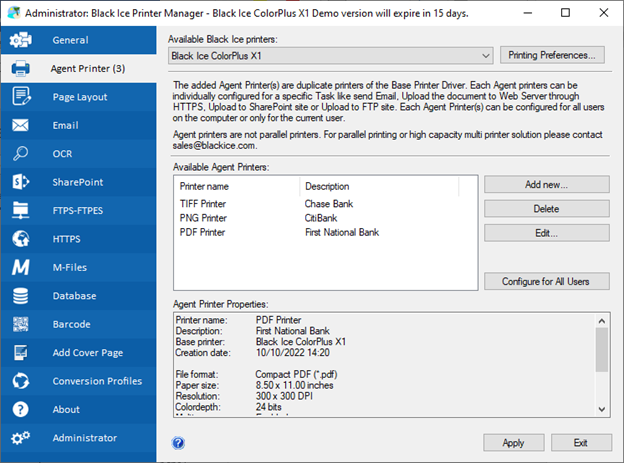Click the SharePoint icon in sidebar
This screenshot has width=624, height=463.
click(x=20, y=182)
